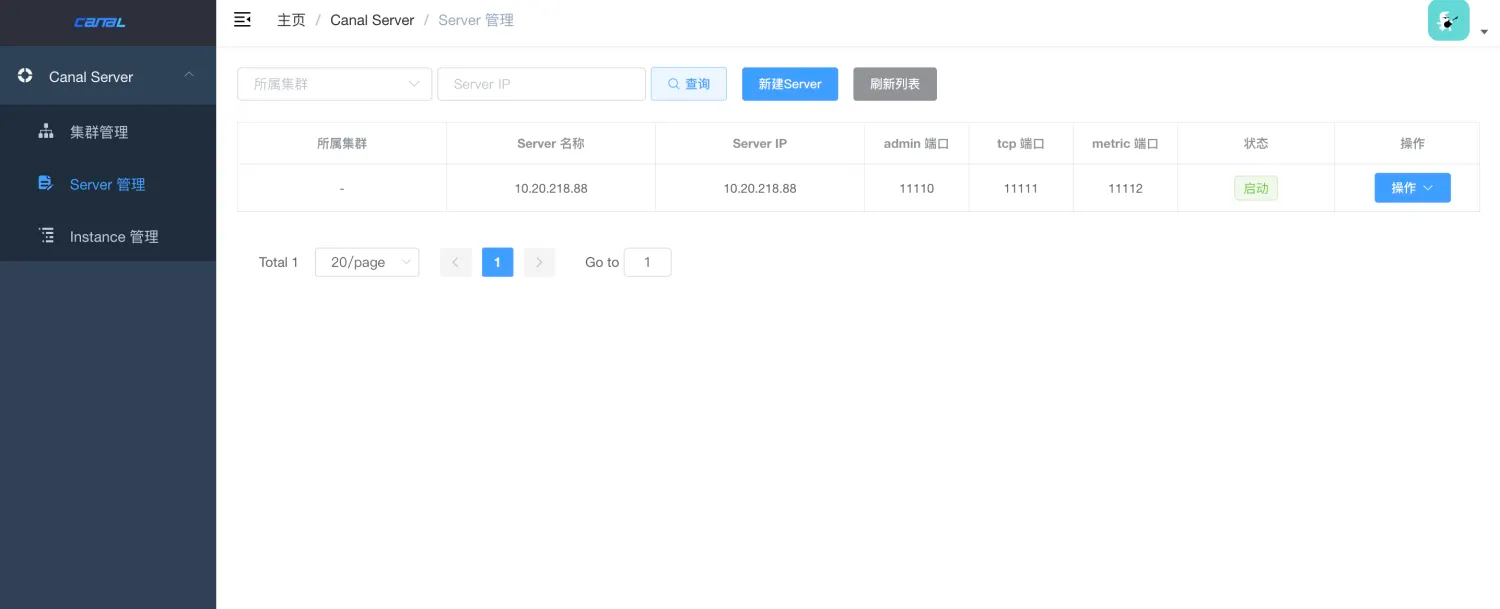This screenshot has width=1500, height=609.
Task: Click the metric port value 11112
Action: pyautogui.click(x=1125, y=188)
